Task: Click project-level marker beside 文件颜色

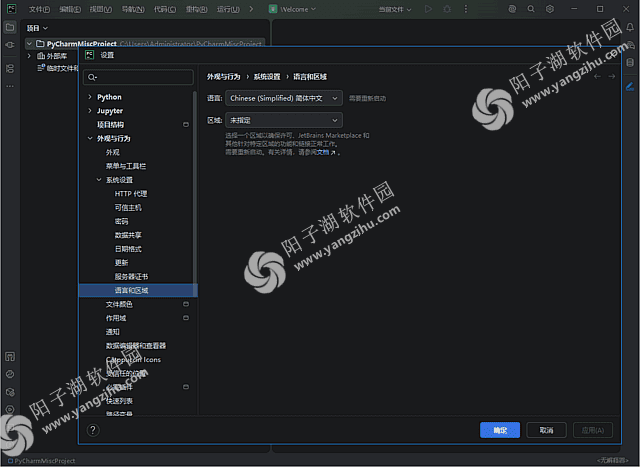Action: point(186,304)
